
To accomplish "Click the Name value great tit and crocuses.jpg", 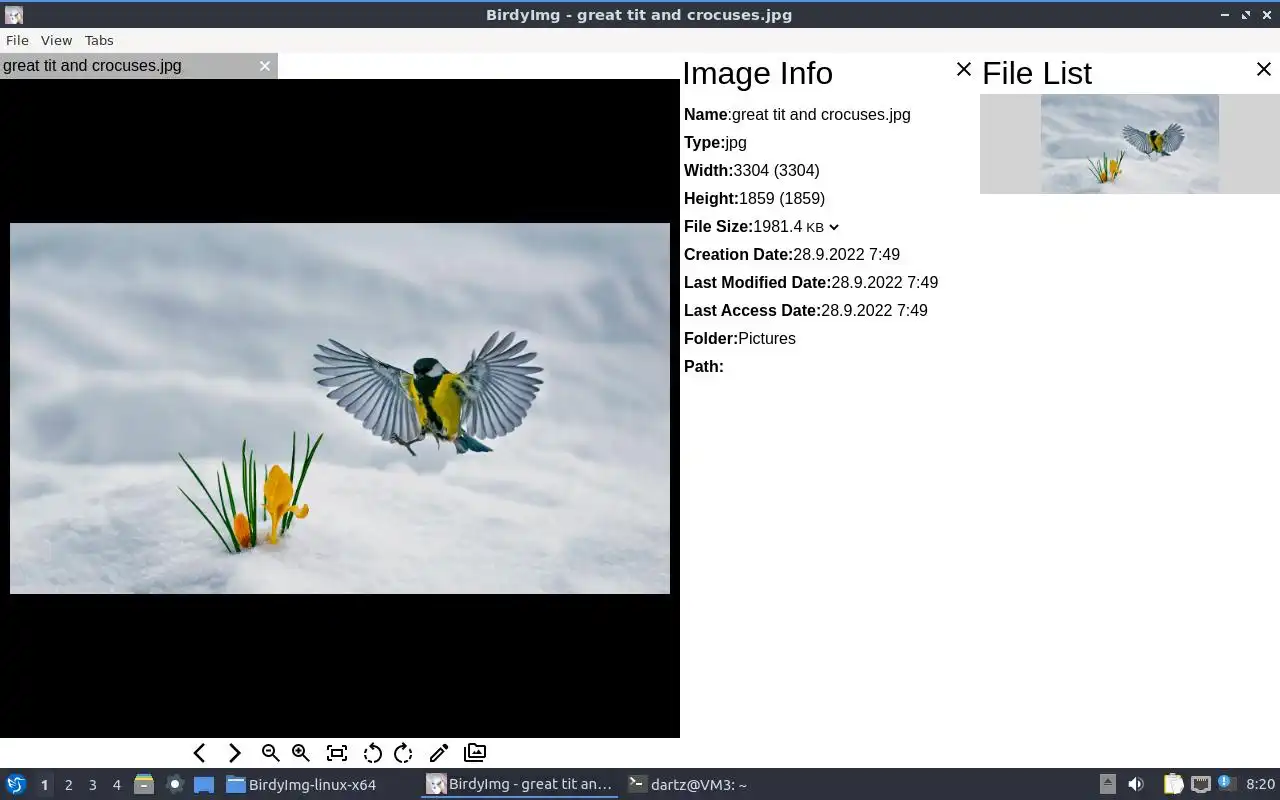I will coord(821,115).
